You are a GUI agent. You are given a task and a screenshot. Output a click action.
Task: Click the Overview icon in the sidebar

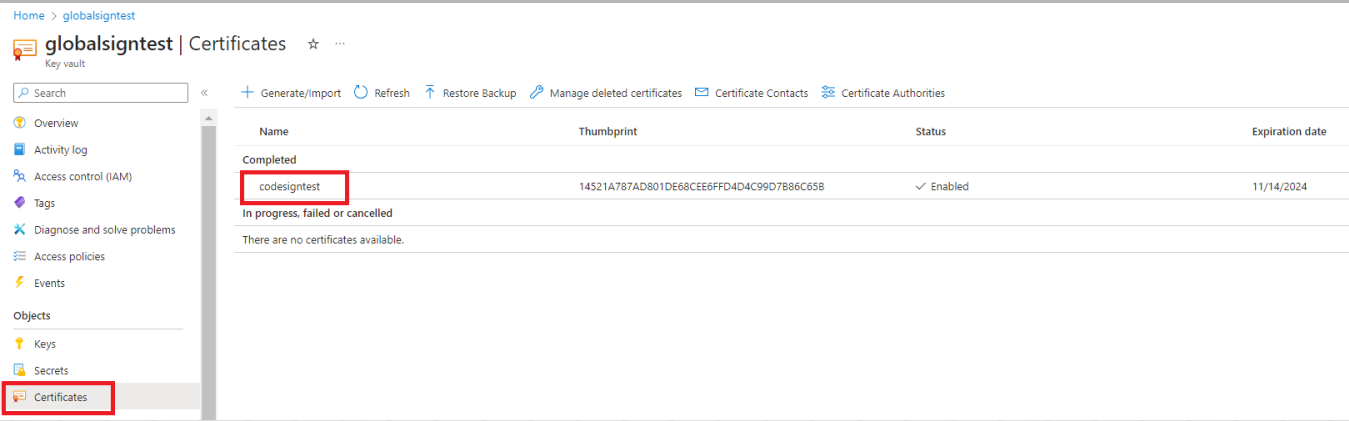tap(19, 123)
